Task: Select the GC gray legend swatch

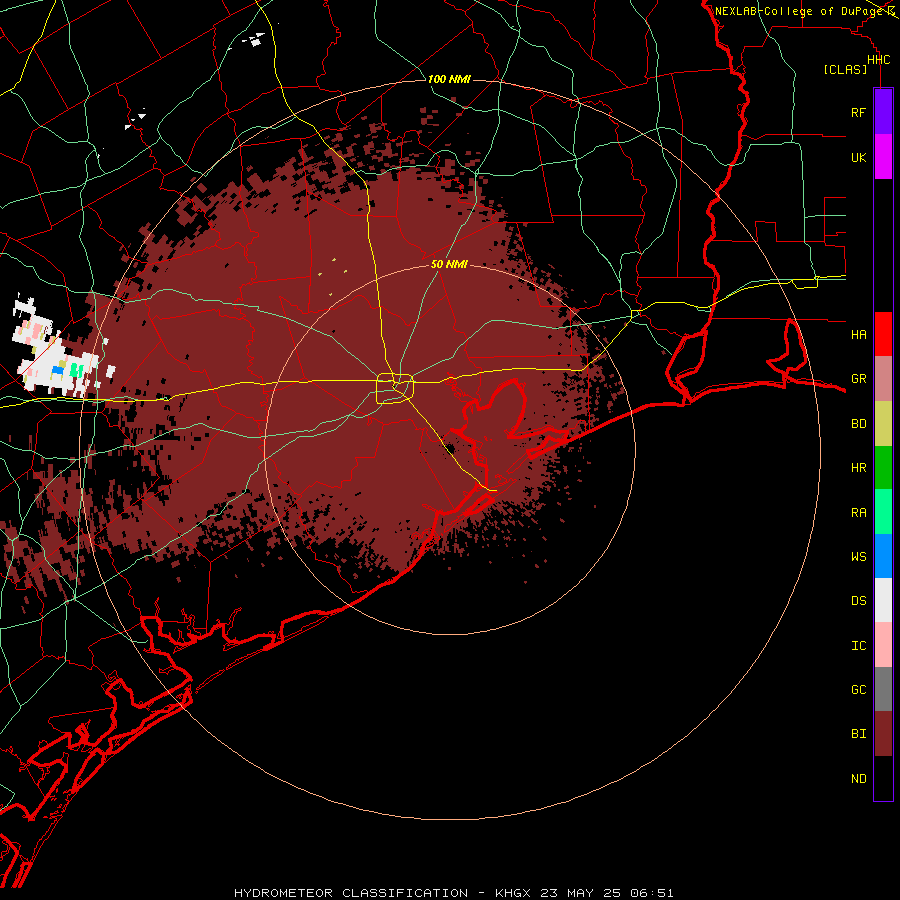Action: tap(883, 689)
